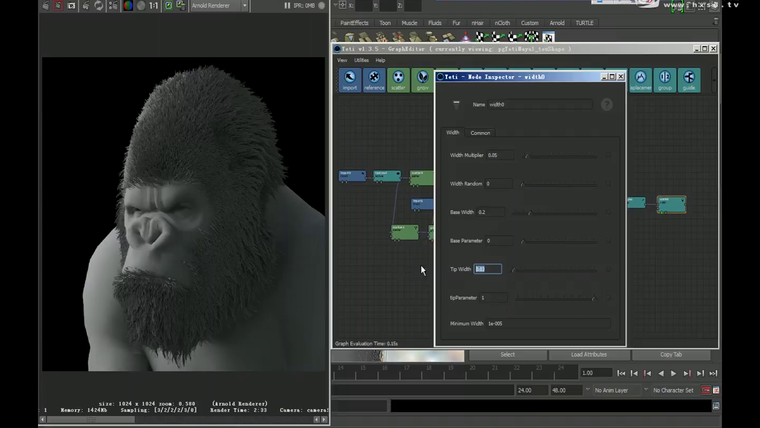The height and width of the screenshot is (428, 760).
Task: Open the Node Inspector help icon
Action: tap(606, 104)
